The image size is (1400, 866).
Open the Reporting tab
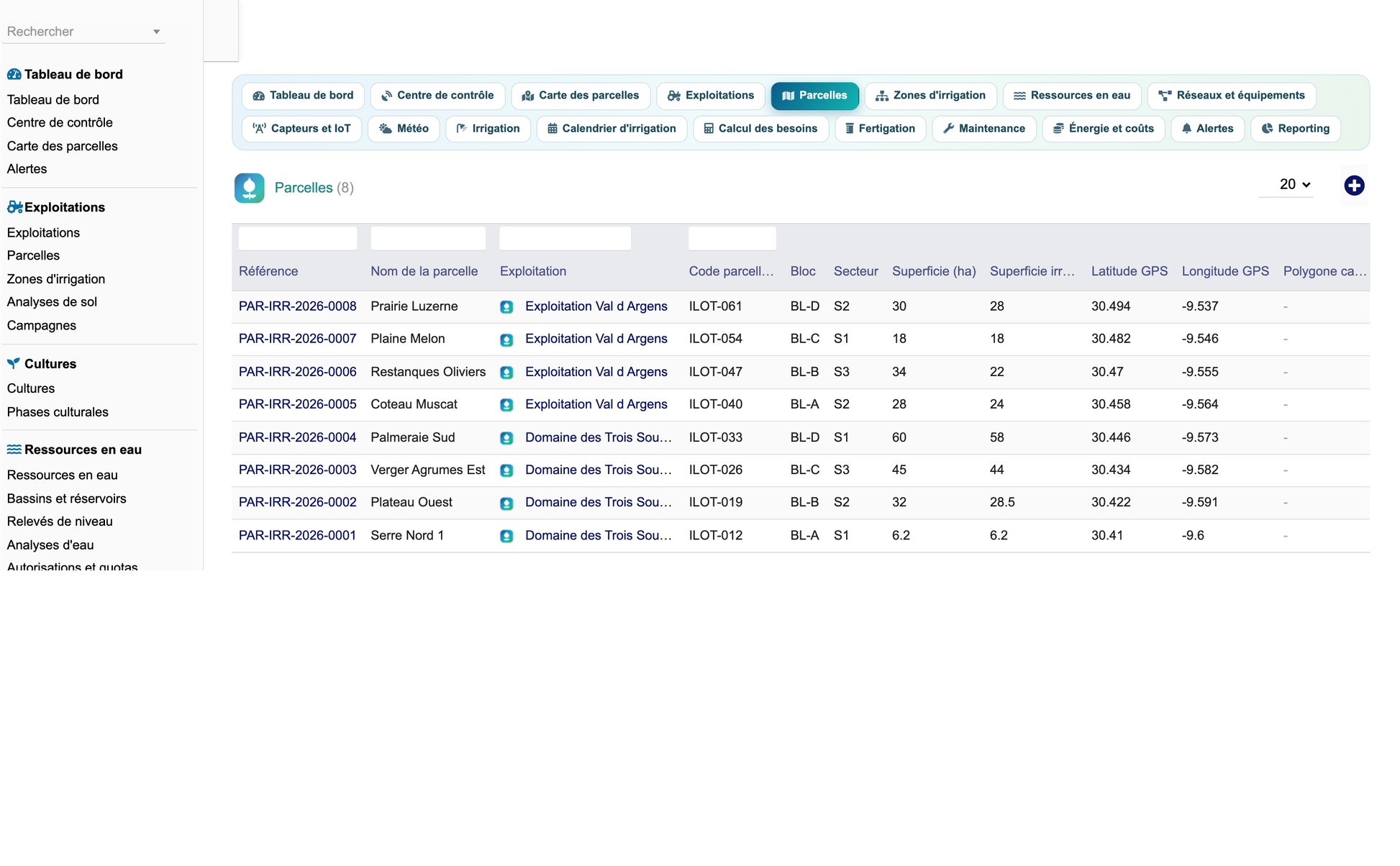tap(1295, 129)
